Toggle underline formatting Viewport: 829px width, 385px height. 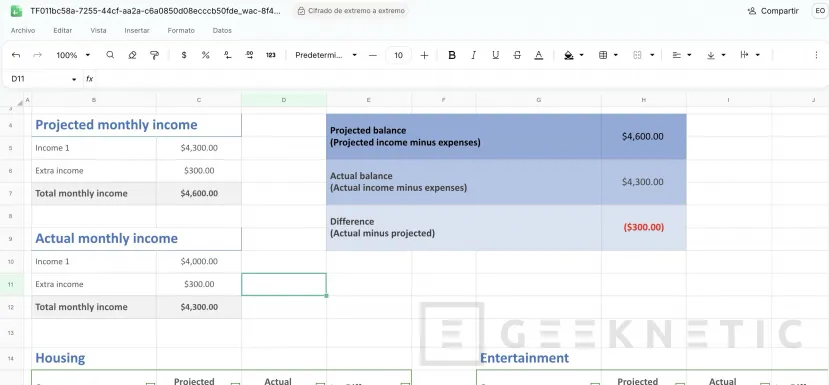[x=495, y=55]
